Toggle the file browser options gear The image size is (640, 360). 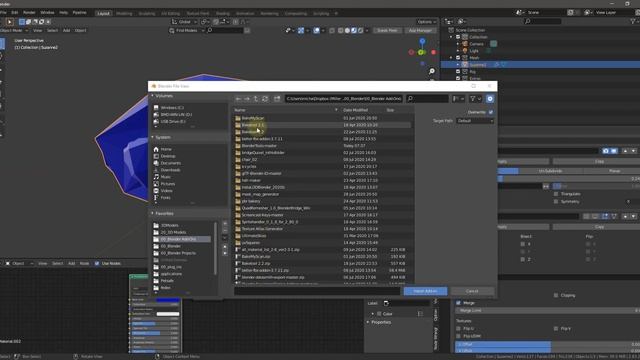coord(490,99)
